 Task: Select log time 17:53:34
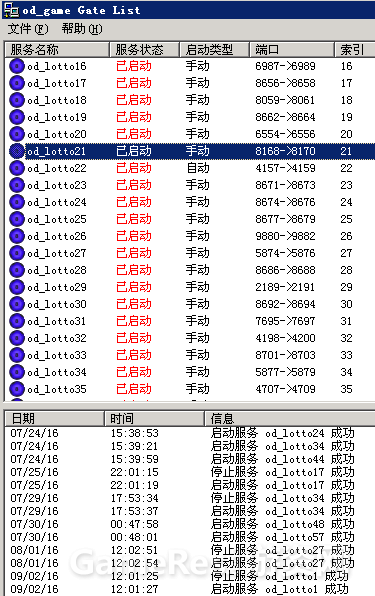134,498
